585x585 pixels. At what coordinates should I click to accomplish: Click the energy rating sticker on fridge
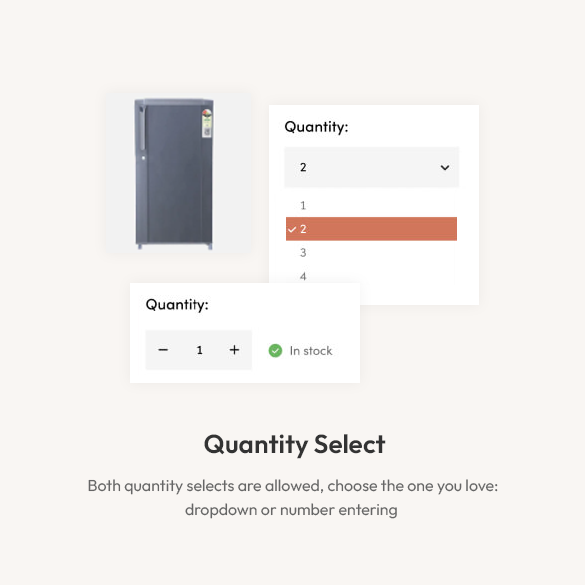tap(207, 123)
